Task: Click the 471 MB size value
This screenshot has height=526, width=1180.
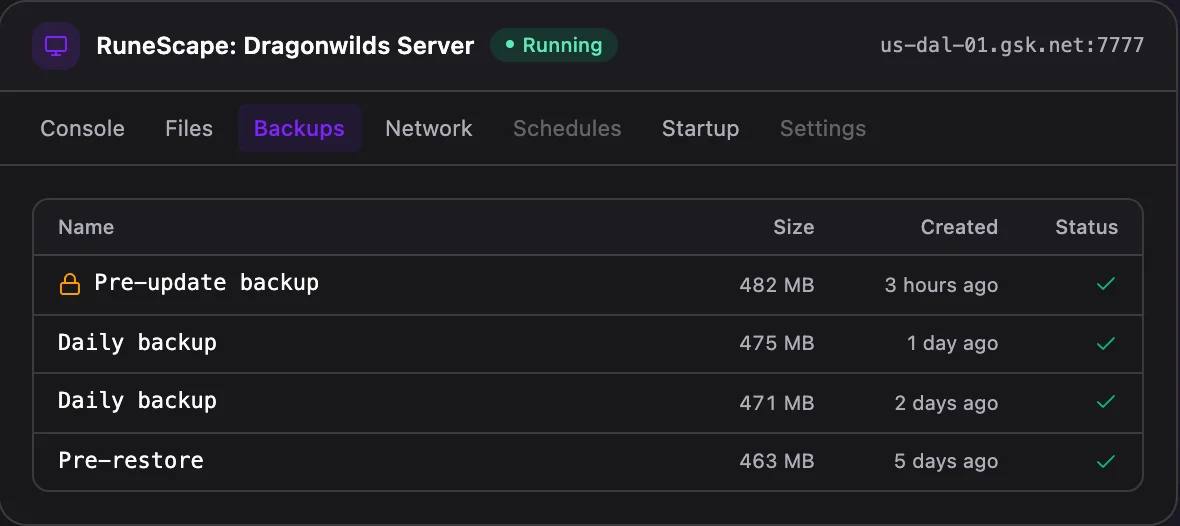Action: click(777, 403)
